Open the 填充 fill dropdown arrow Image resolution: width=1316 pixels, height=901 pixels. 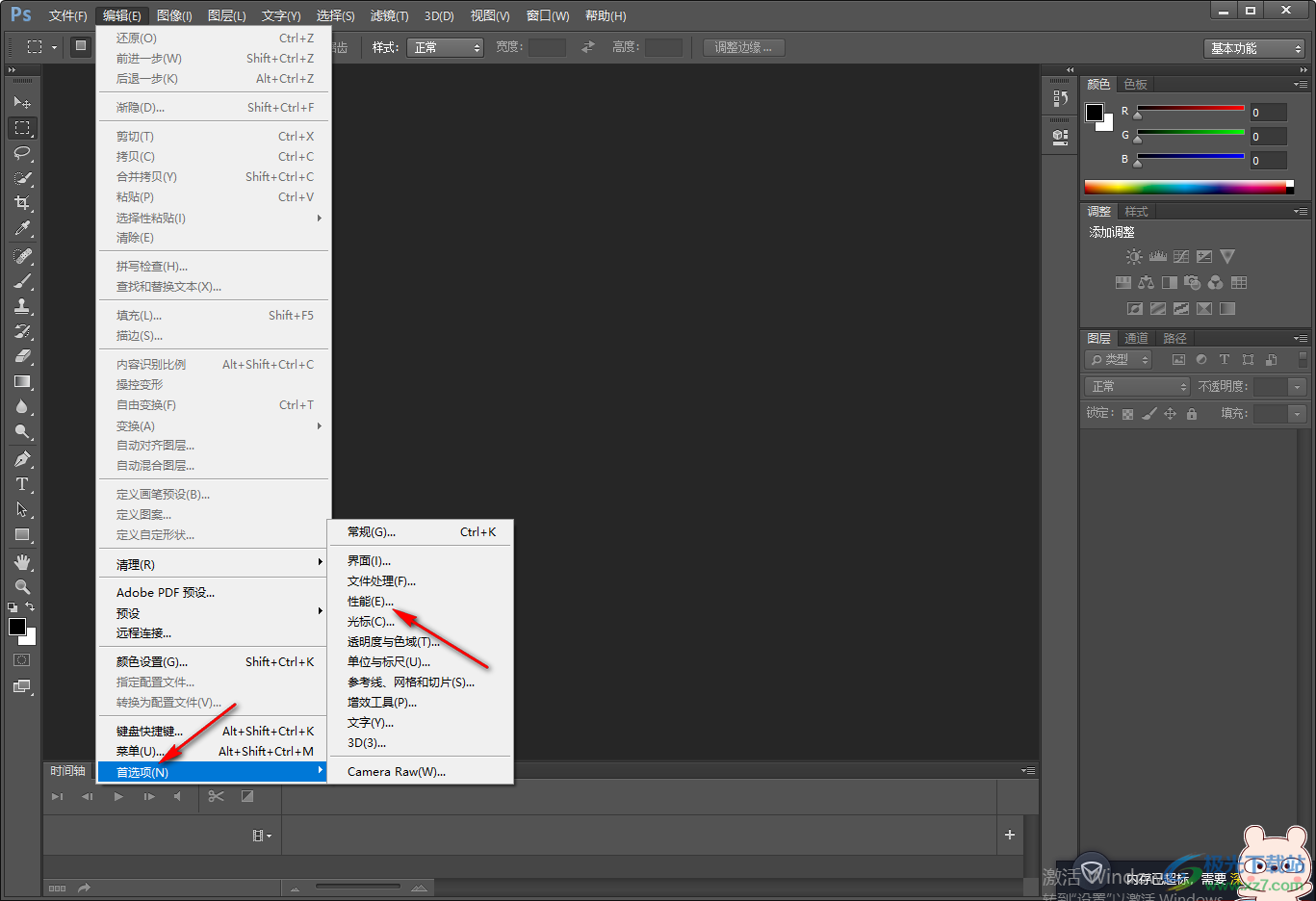pos(1298,414)
